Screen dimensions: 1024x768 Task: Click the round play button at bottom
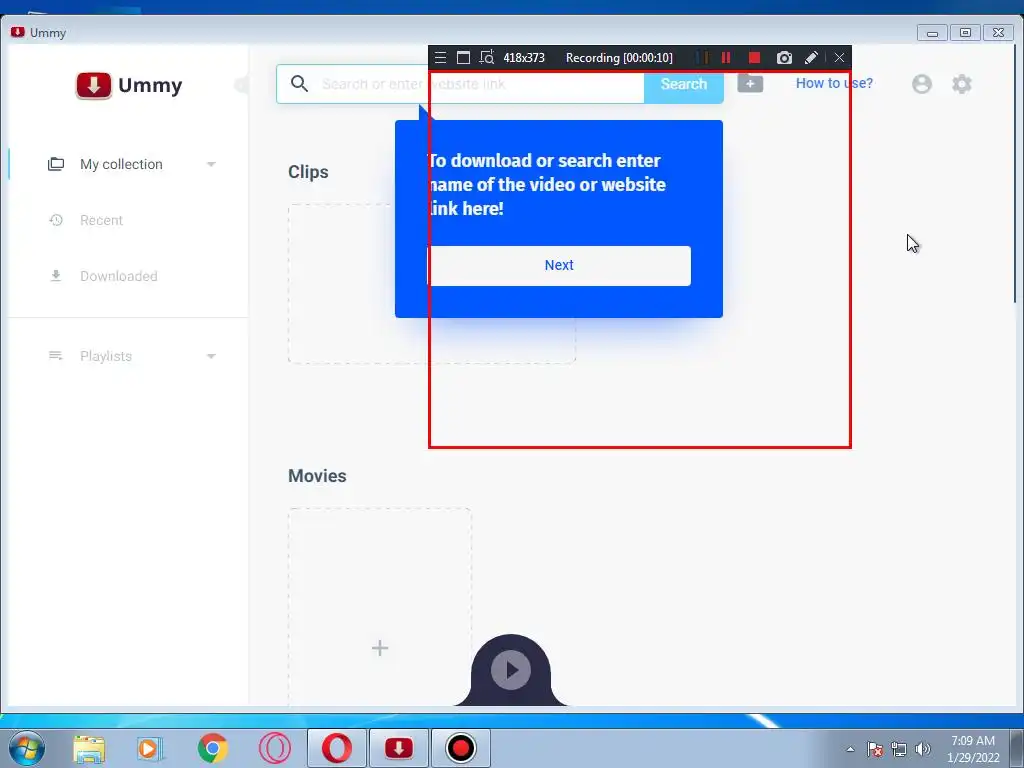coord(511,670)
